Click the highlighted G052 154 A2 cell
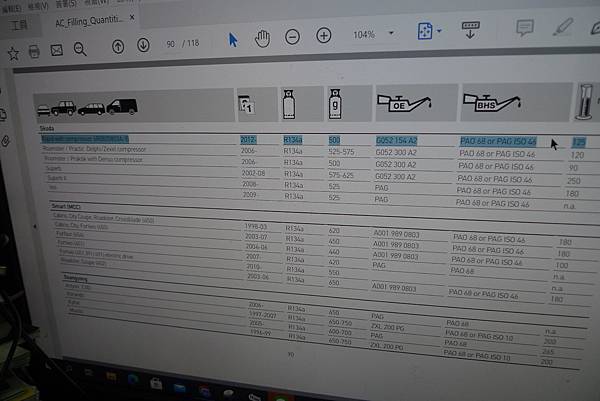Image resolution: width=600 pixels, height=401 pixels. tap(396, 141)
